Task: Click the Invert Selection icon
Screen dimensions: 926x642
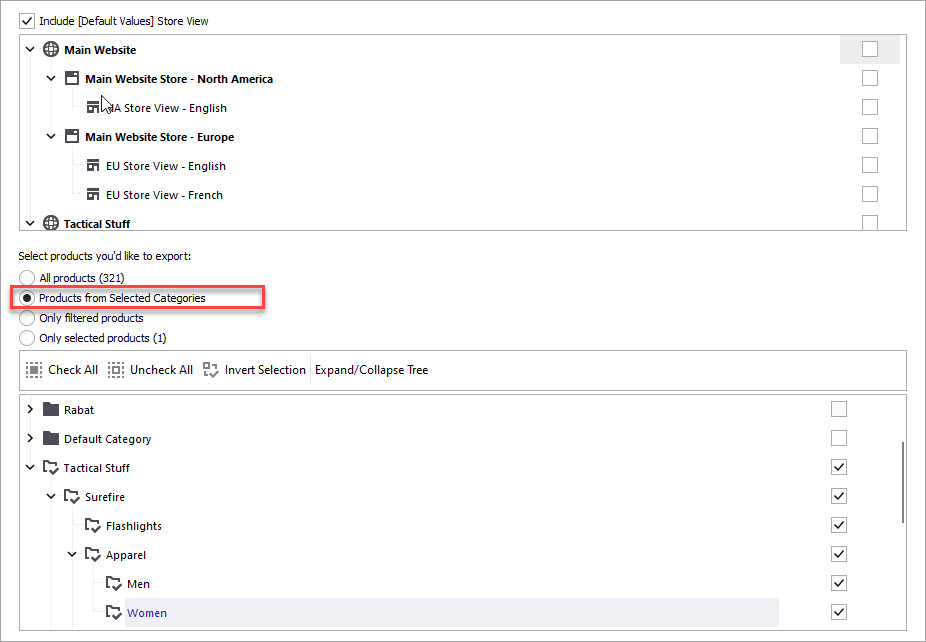Action: pyautogui.click(x=211, y=370)
